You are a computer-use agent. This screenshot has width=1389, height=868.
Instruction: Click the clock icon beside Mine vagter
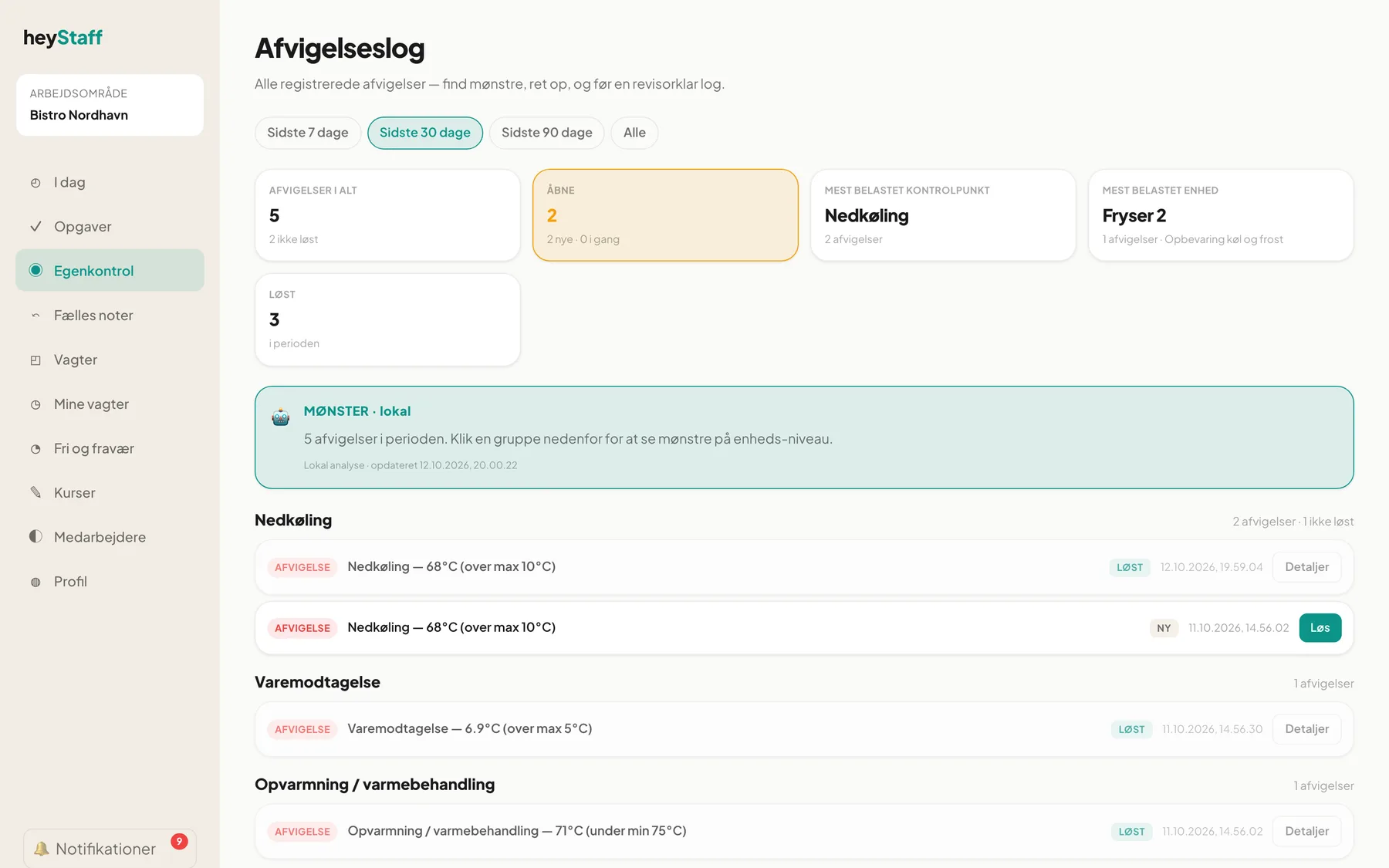tap(35, 404)
